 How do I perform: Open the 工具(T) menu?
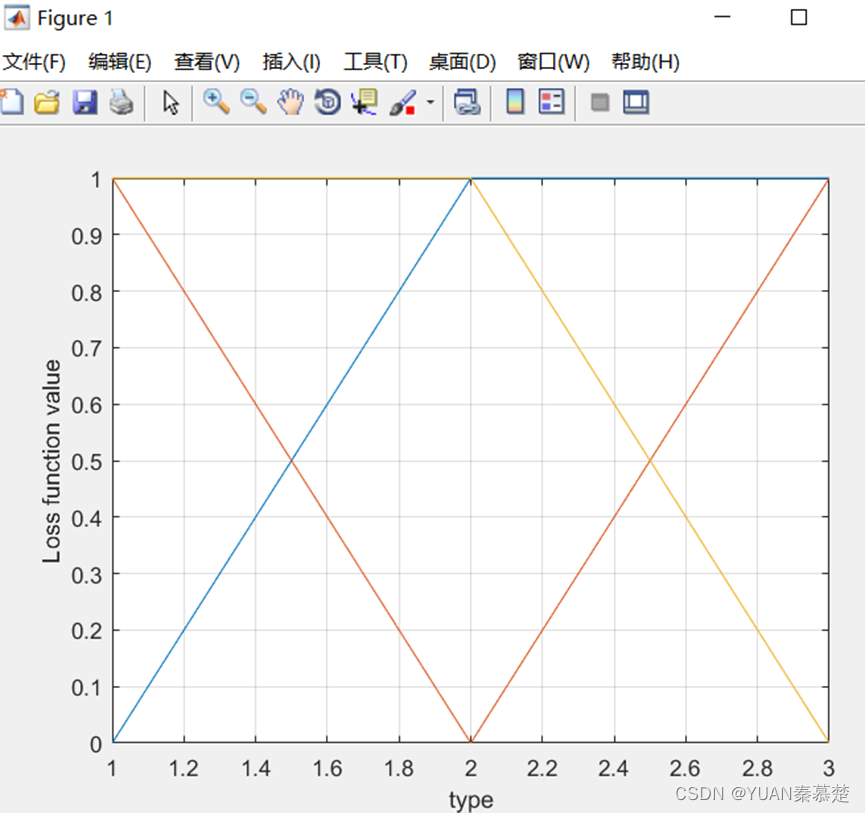(x=375, y=62)
